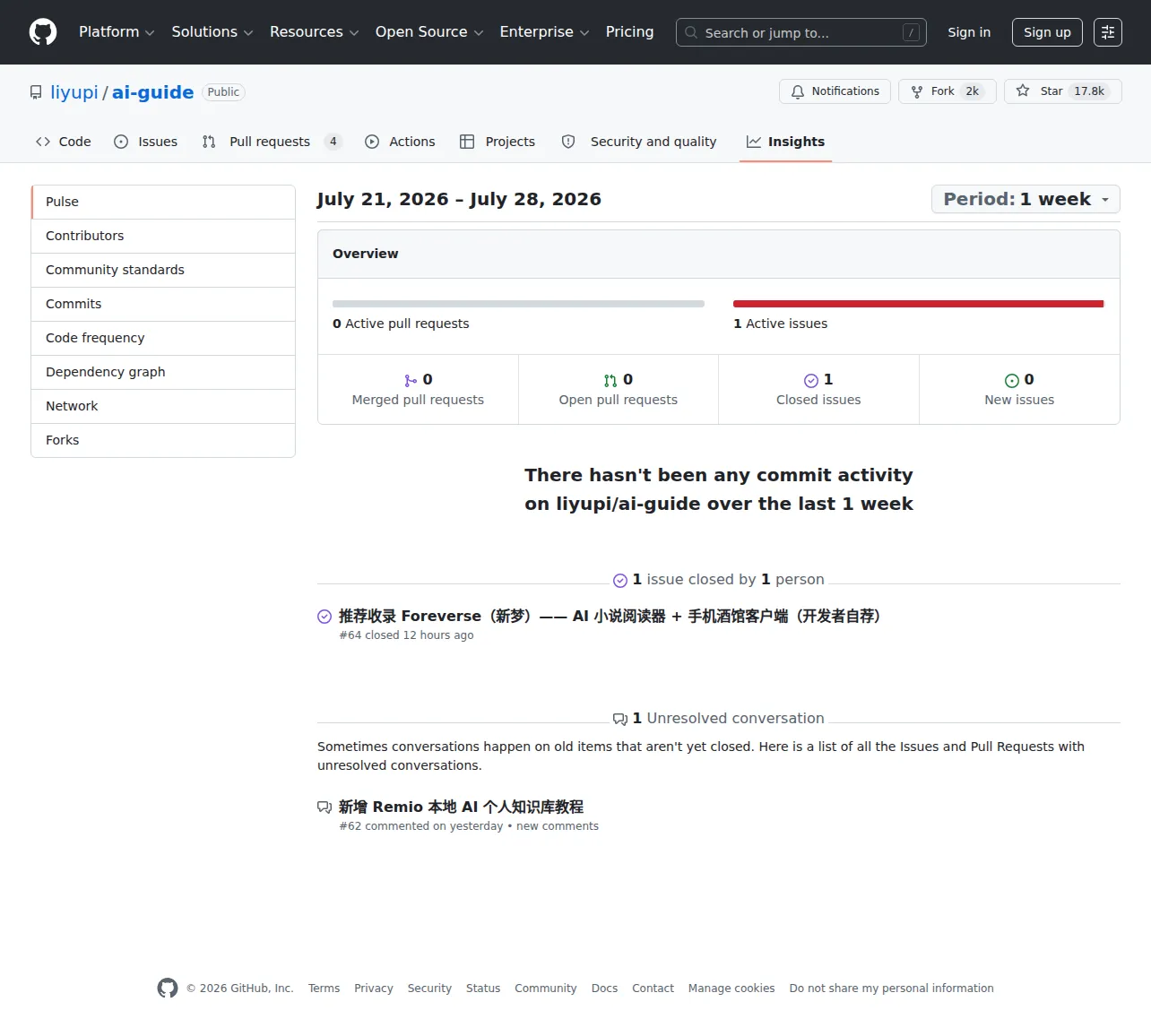The width and height of the screenshot is (1151, 1036).
Task: Open the Pricing page link
Action: (629, 32)
